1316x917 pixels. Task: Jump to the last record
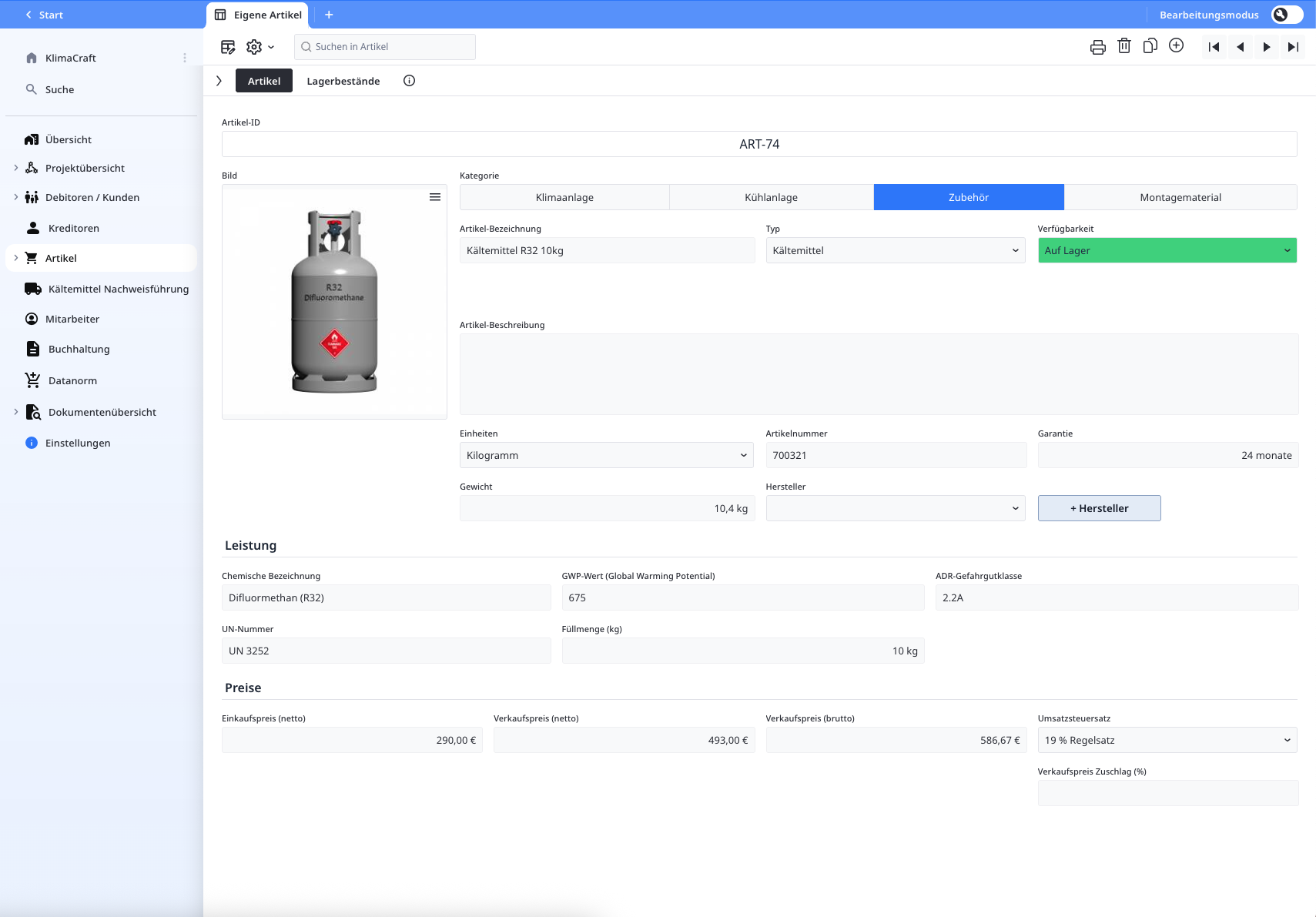tap(1293, 47)
